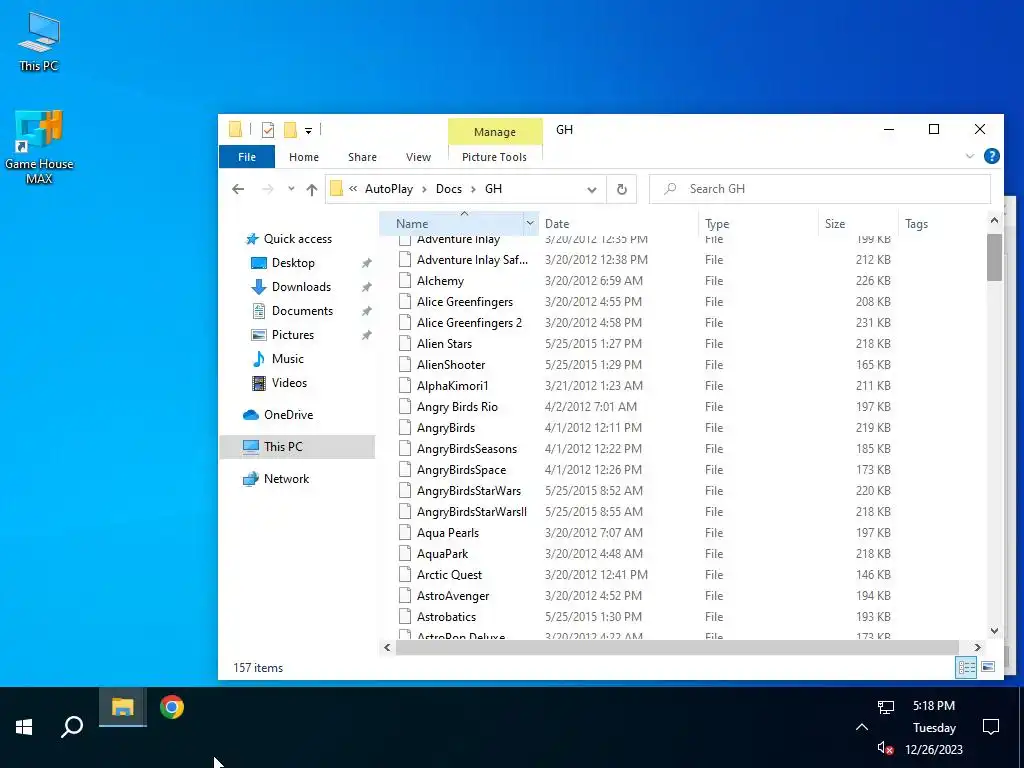Image resolution: width=1024 pixels, height=768 pixels.
Task: Sort by the Tags column header
Action: (940, 223)
